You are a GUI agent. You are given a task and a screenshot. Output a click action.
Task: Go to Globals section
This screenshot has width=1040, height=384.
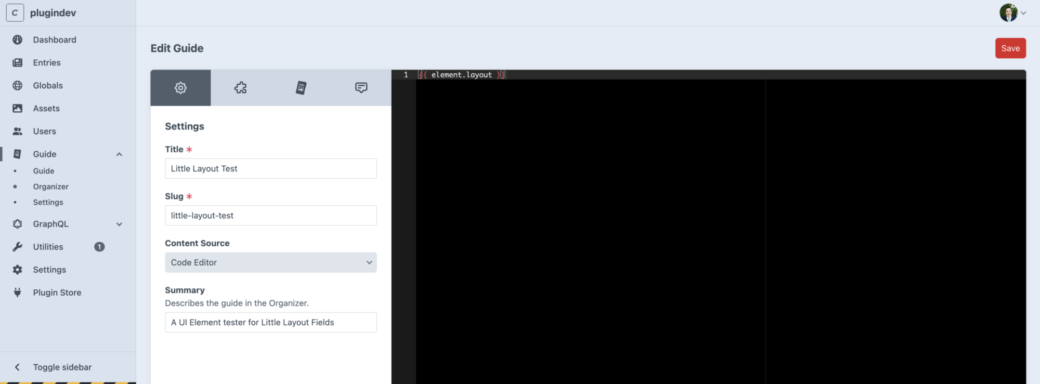pos(48,86)
